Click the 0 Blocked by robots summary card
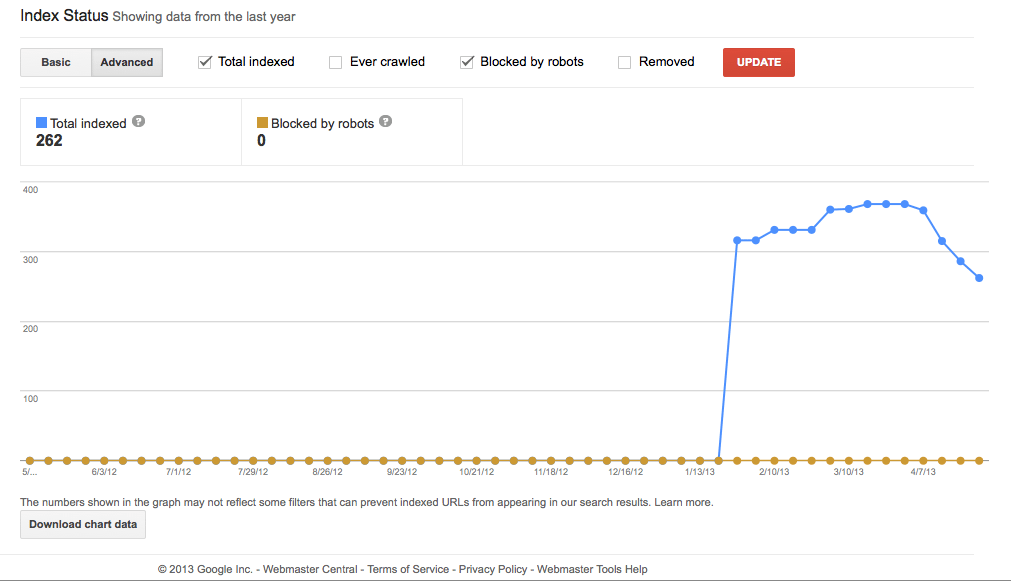 click(x=352, y=132)
